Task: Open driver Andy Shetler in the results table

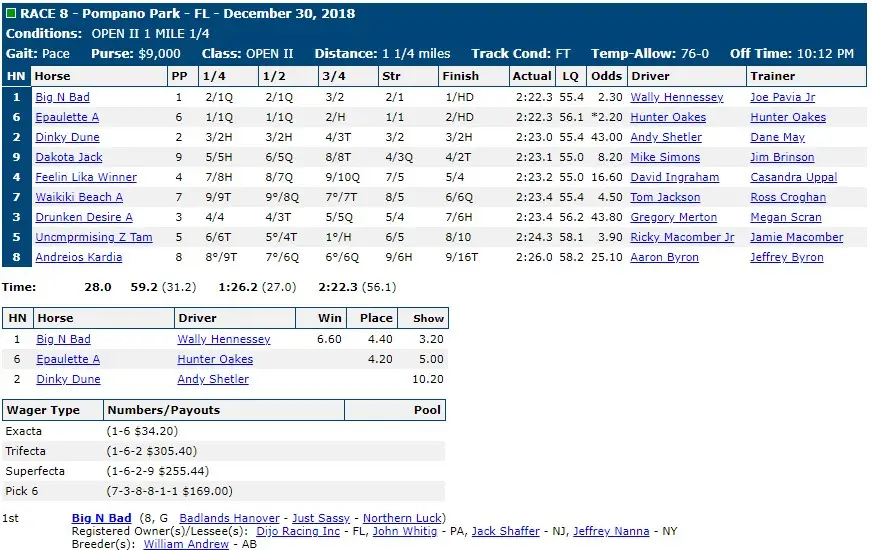Action: click(666, 137)
